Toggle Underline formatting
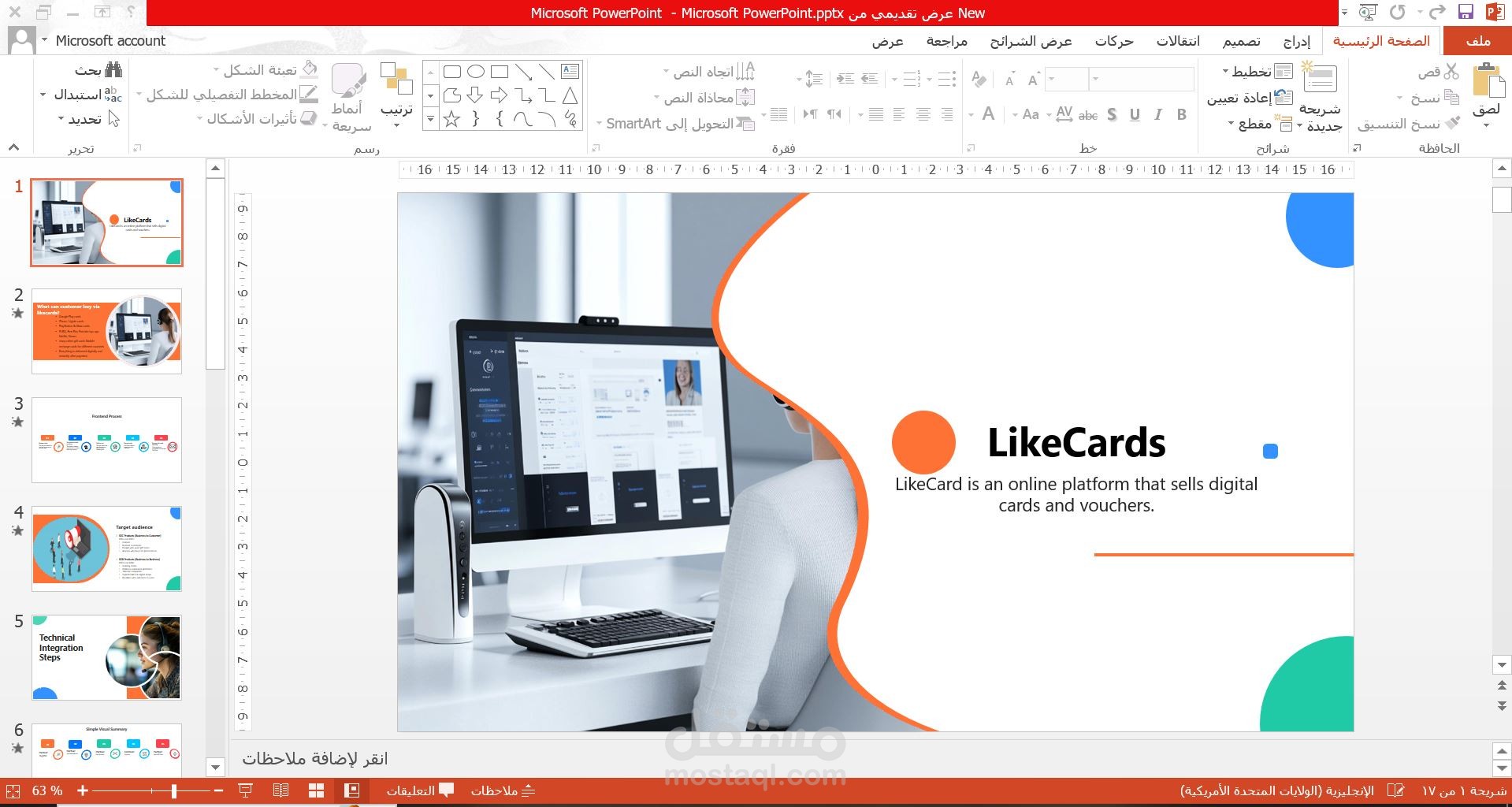 [1135, 115]
